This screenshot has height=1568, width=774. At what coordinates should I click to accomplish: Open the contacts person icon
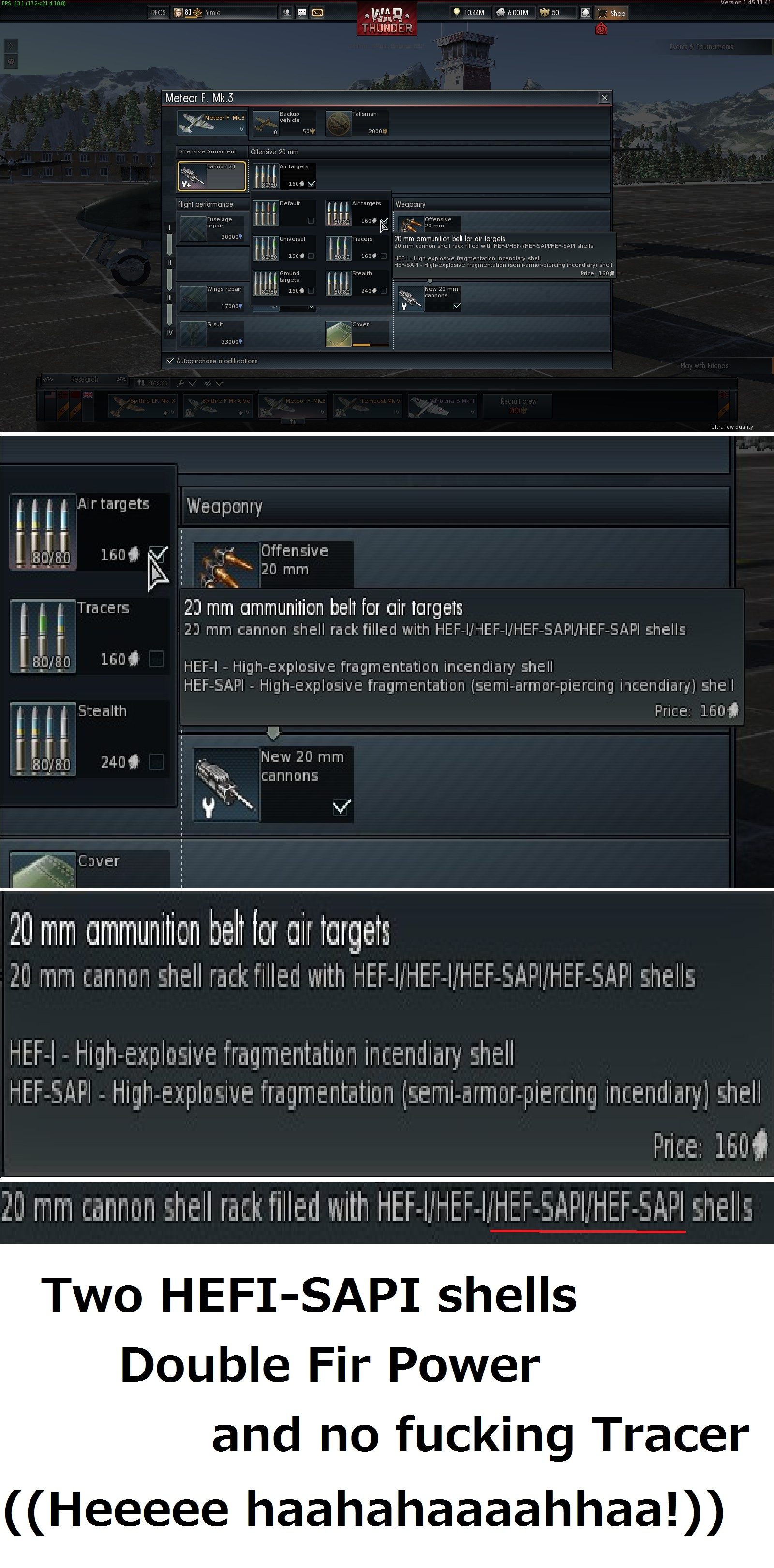tap(286, 13)
